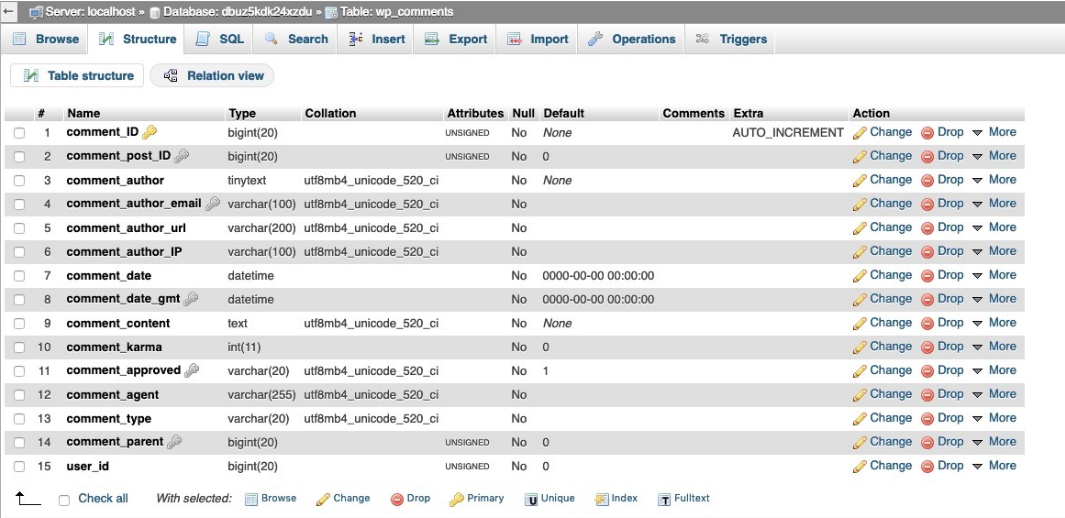Switch to the Operations tab

click(632, 39)
